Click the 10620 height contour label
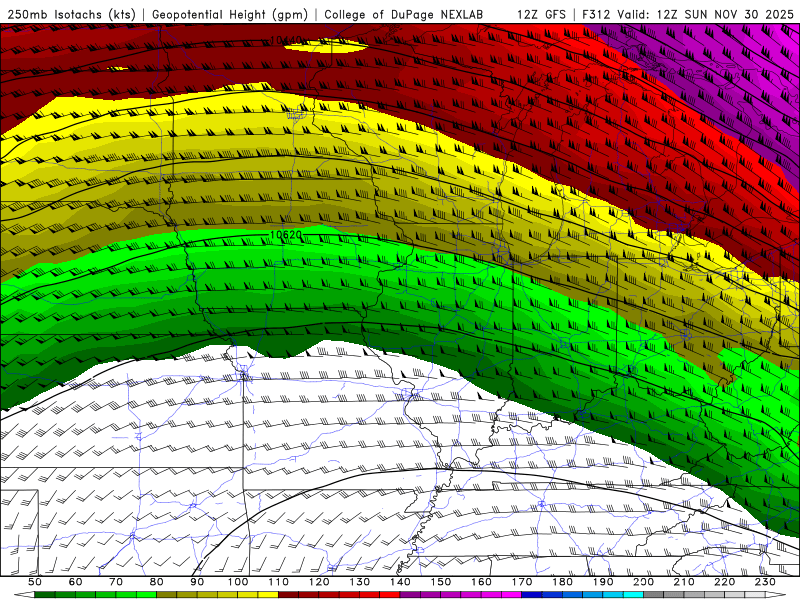The height and width of the screenshot is (600, 800). tap(286, 235)
